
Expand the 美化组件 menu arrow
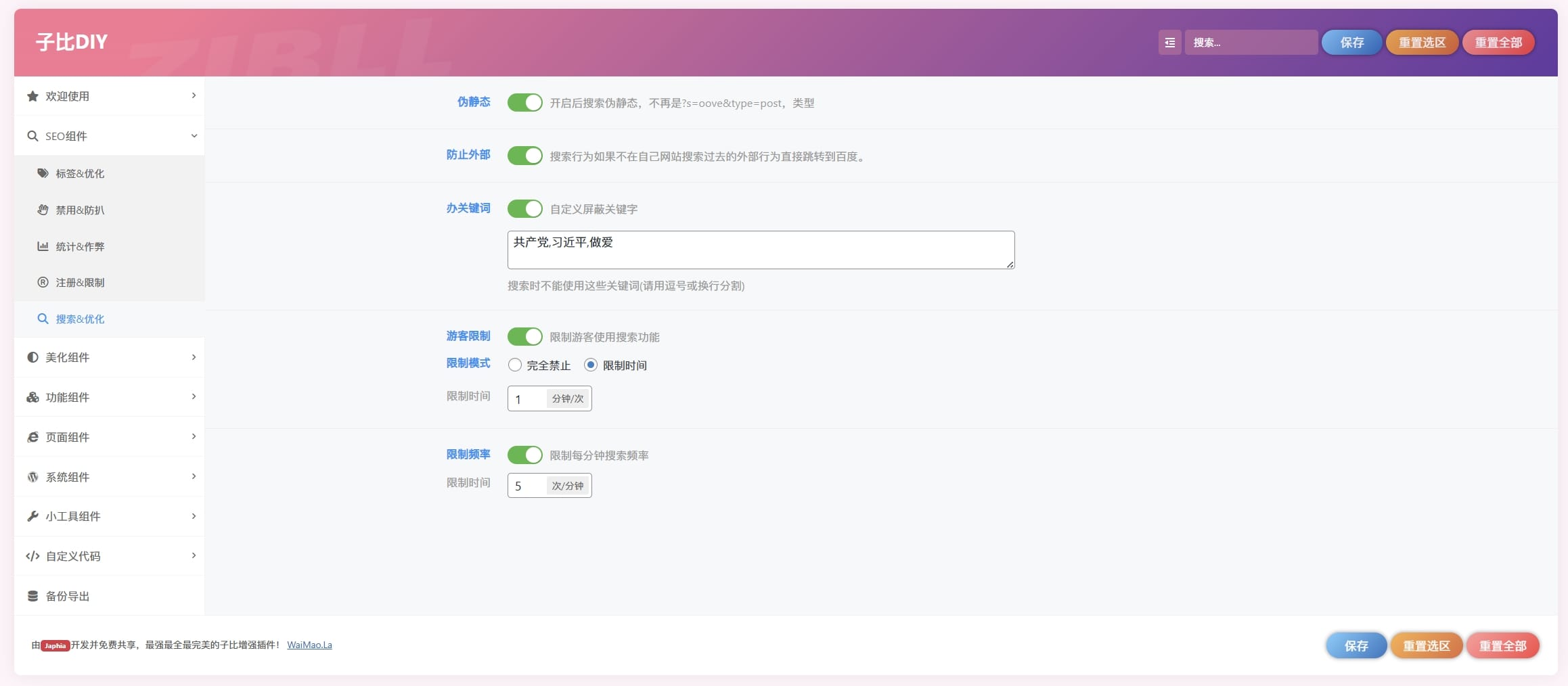(x=194, y=357)
